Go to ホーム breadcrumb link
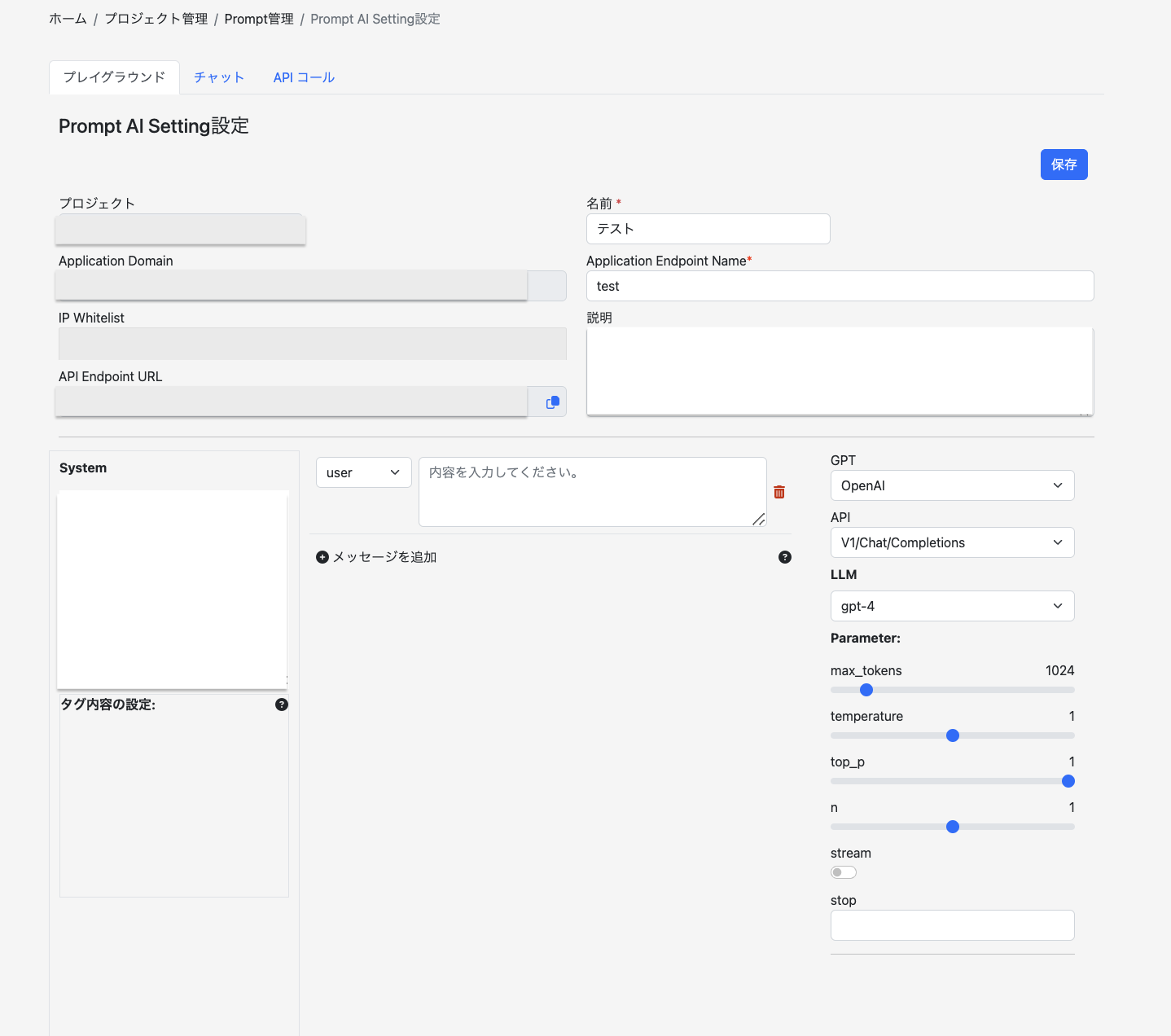1171x1036 pixels. click(x=68, y=19)
